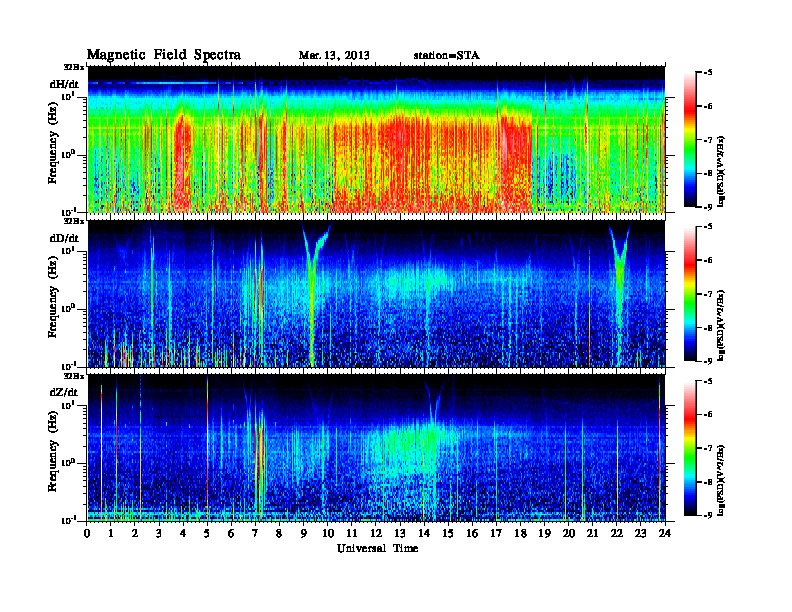The height and width of the screenshot is (612, 792).
Task: Click the "13" tick on the time axis
Action: pyautogui.click(x=400, y=533)
